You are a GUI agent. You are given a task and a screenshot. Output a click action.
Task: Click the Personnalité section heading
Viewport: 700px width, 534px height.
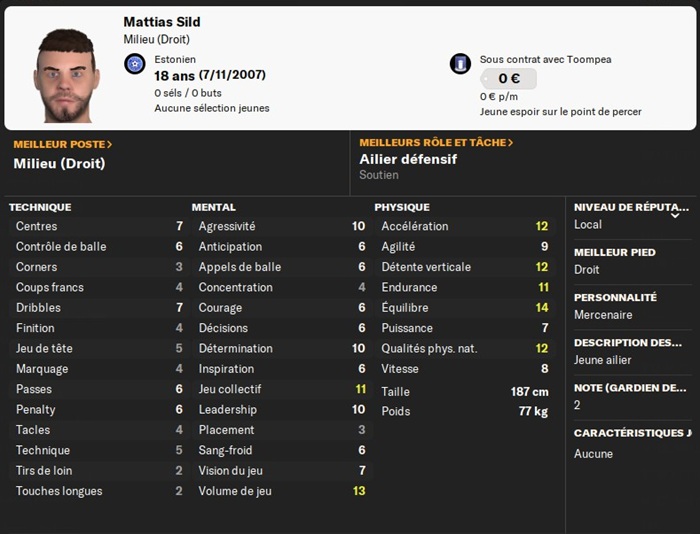(615, 297)
